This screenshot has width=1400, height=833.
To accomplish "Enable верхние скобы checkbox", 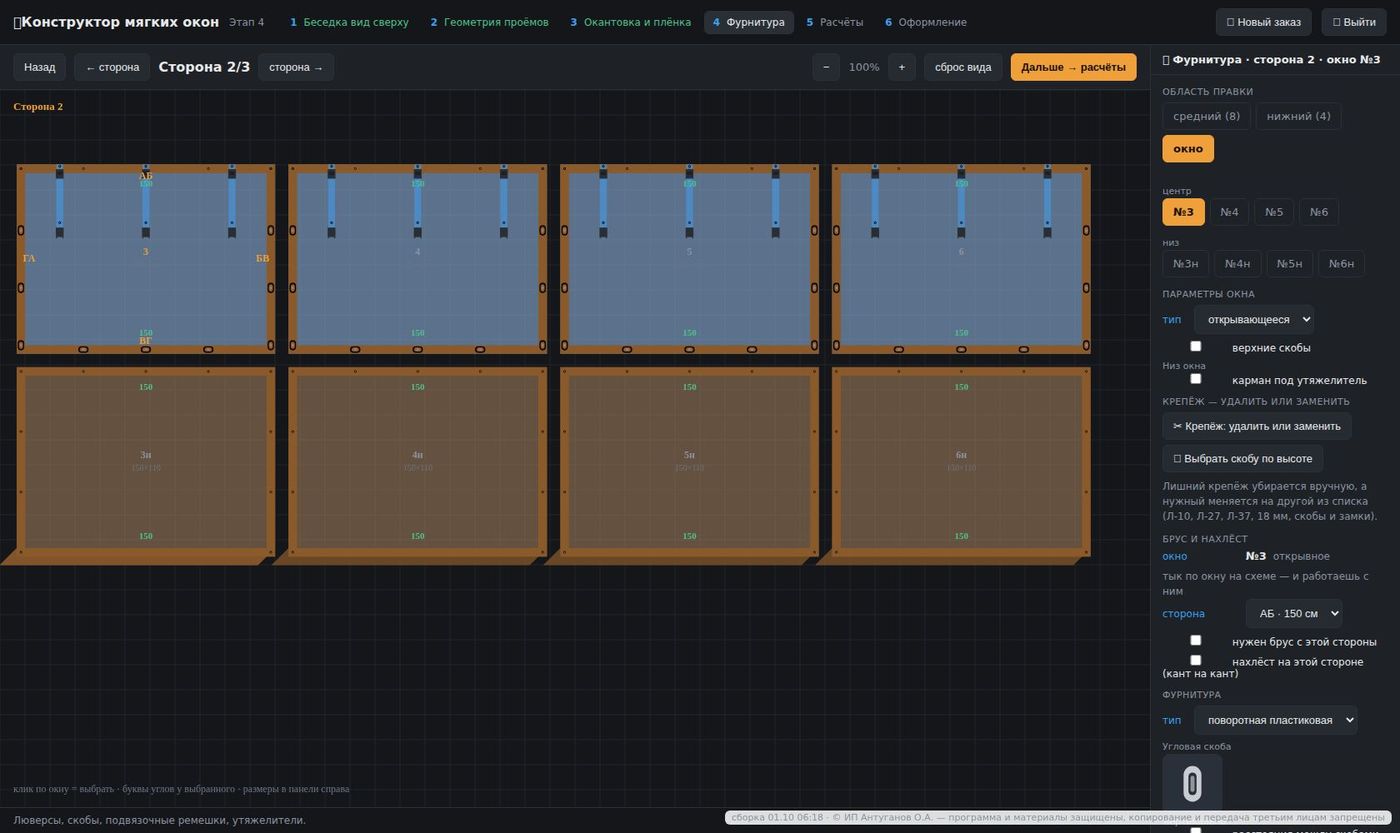I will pyautogui.click(x=1195, y=346).
